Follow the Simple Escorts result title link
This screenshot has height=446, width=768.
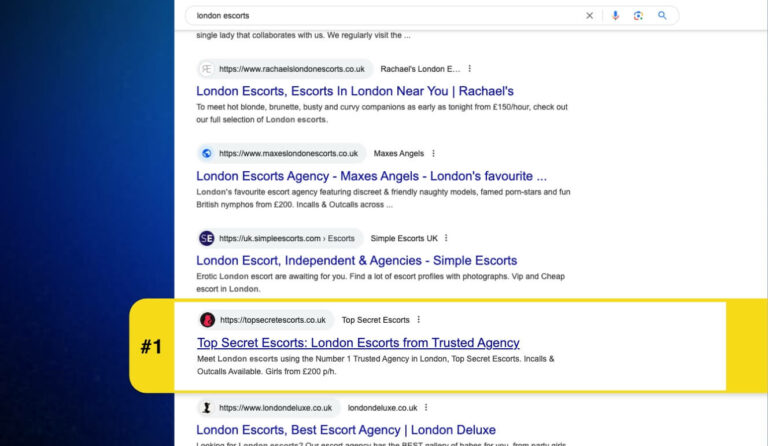pos(356,260)
